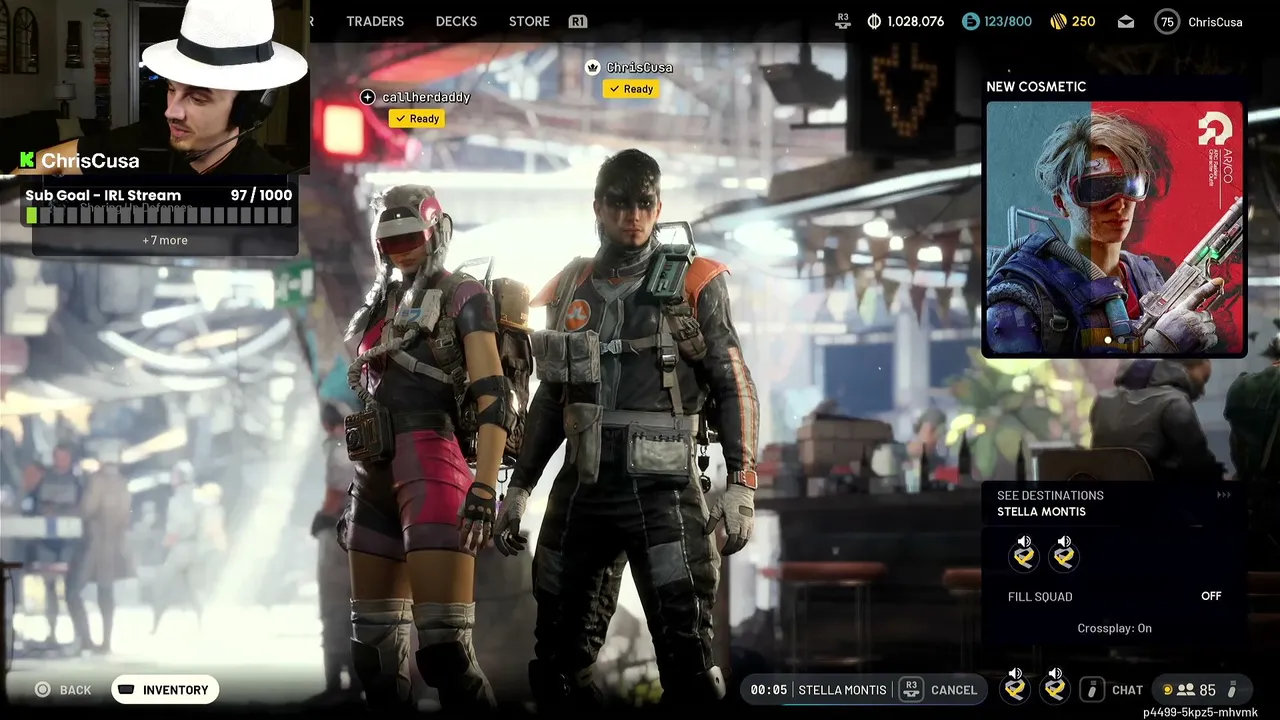Click the controller prompt icon after 85

point(1232,690)
